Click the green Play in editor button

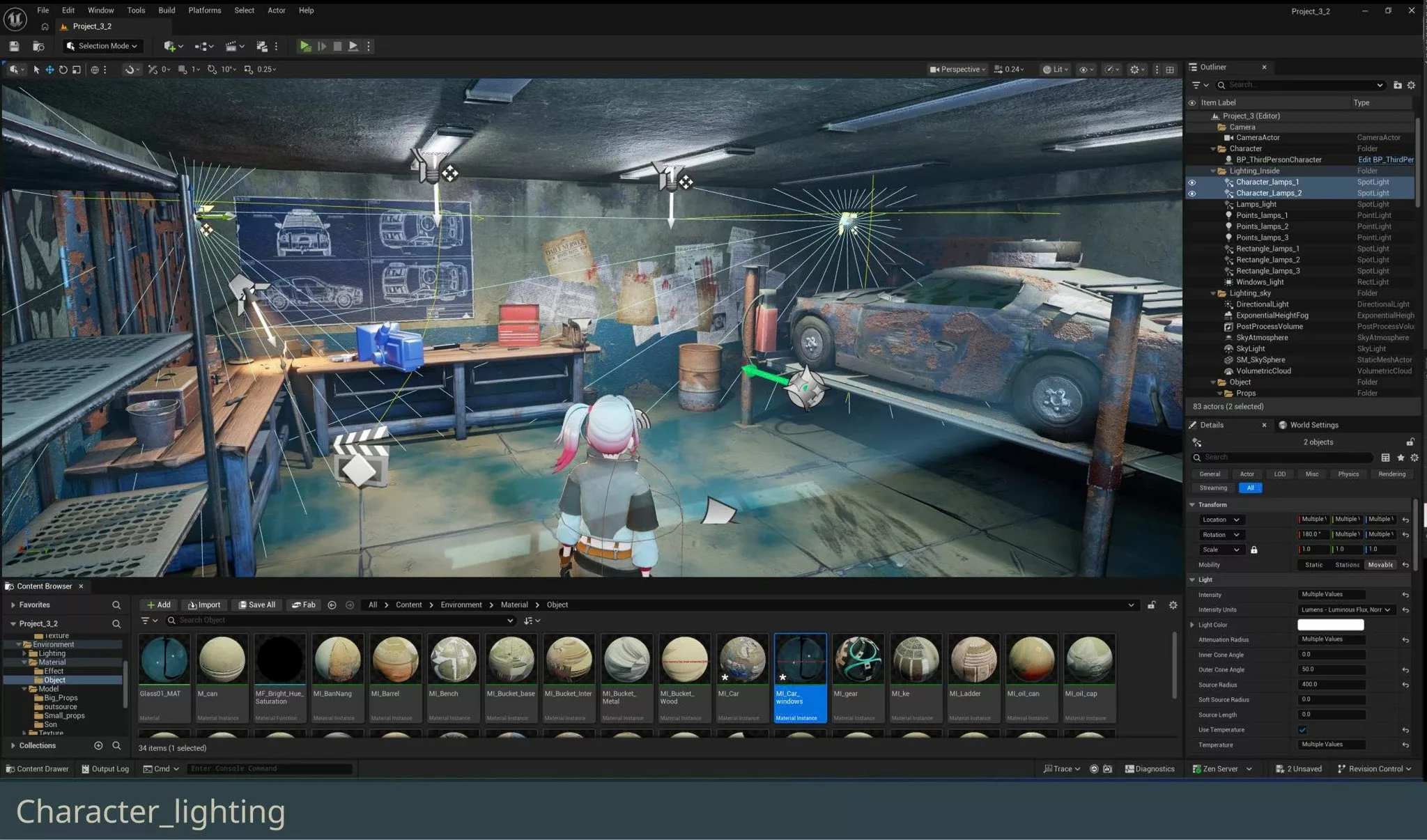[304, 46]
